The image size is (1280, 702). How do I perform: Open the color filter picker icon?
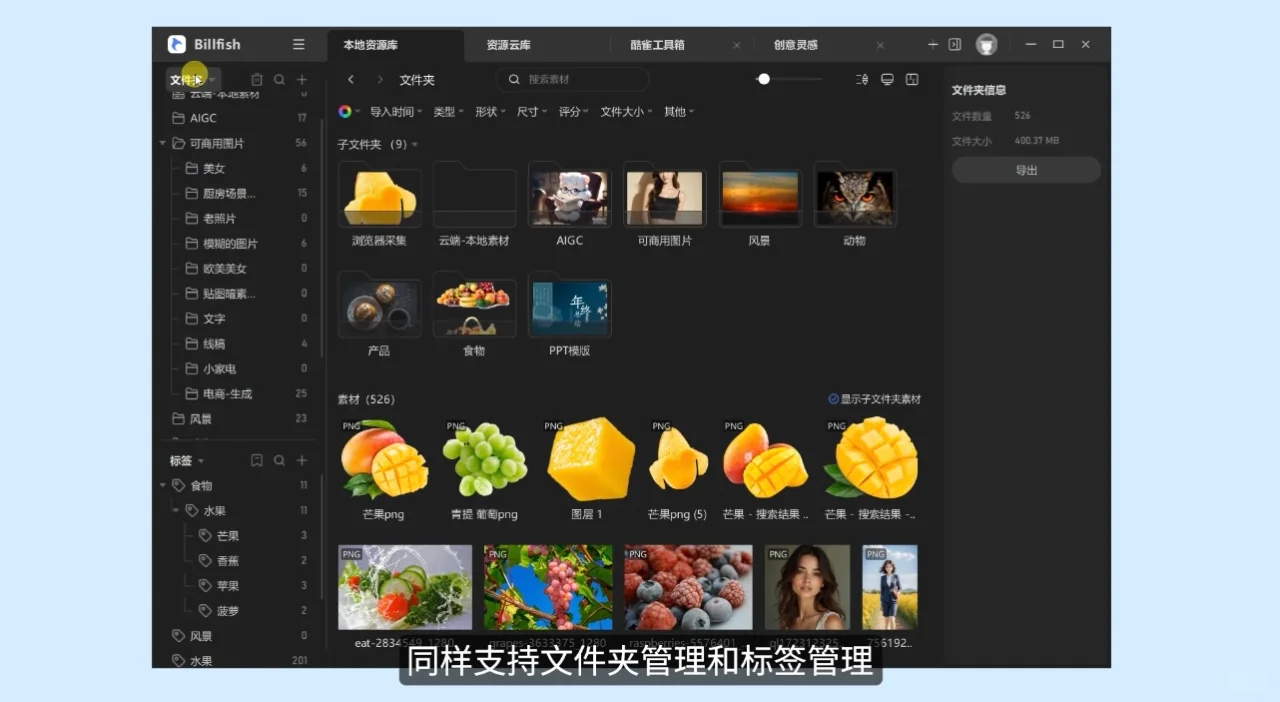click(x=345, y=112)
